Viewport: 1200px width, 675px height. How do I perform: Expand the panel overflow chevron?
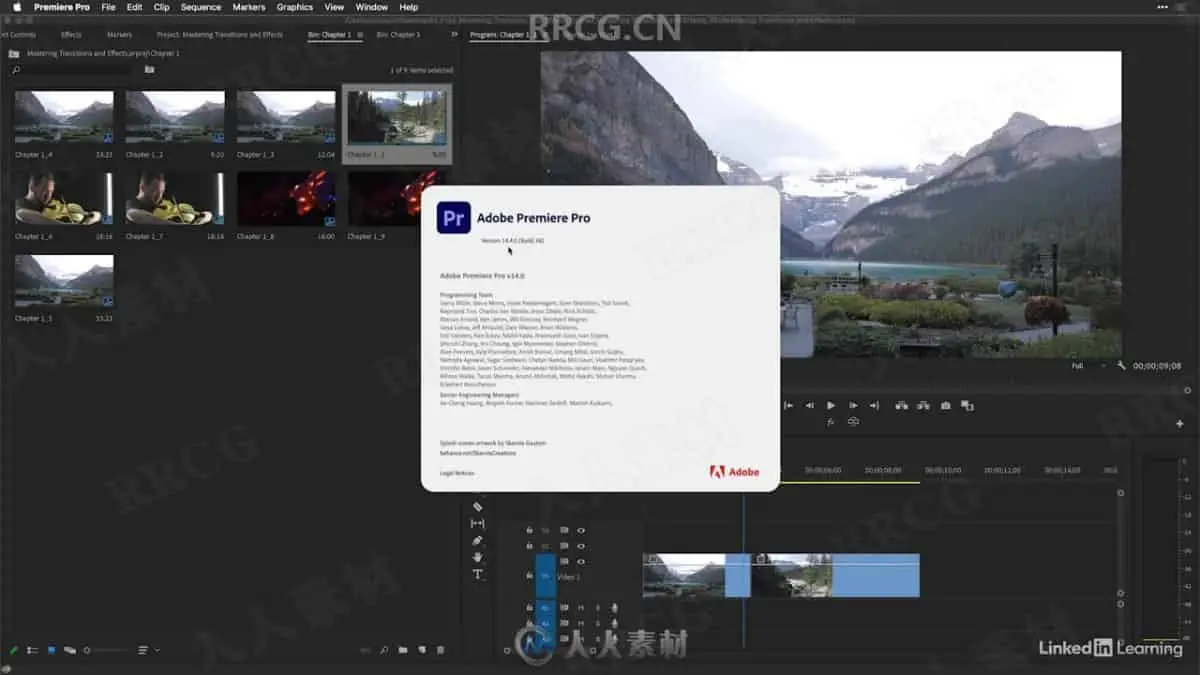pos(455,34)
